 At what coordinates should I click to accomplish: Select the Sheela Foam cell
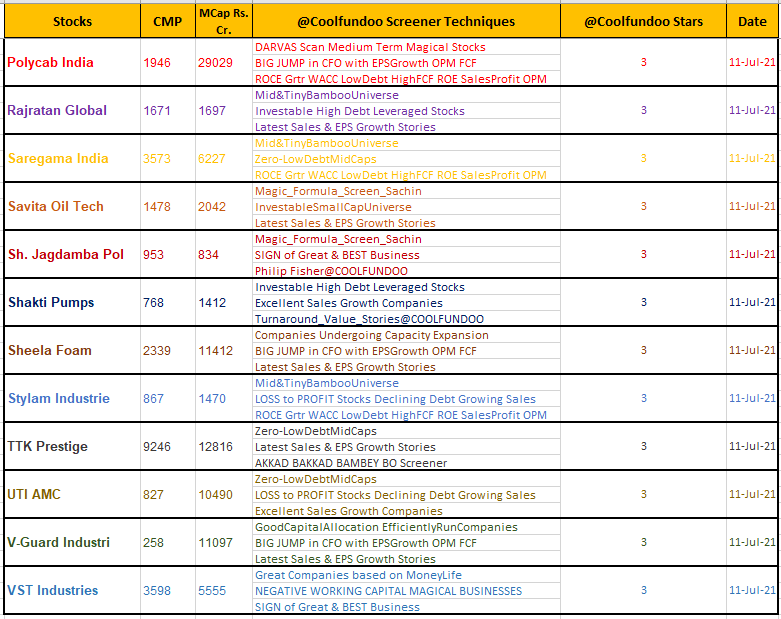72,351
